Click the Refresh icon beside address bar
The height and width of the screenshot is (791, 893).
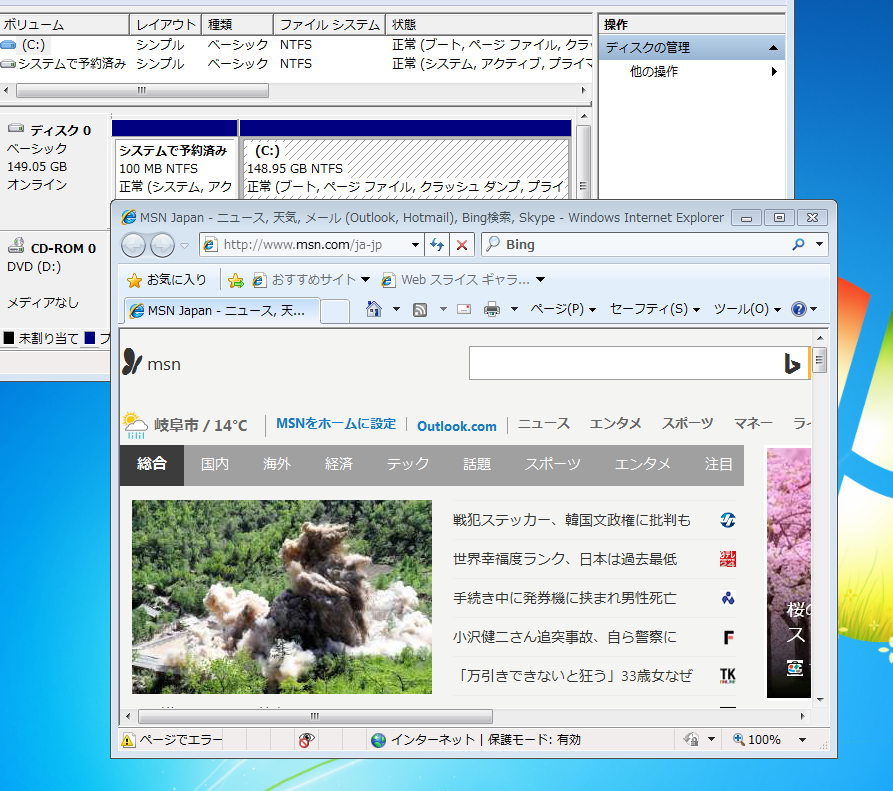click(x=437, y=245)
